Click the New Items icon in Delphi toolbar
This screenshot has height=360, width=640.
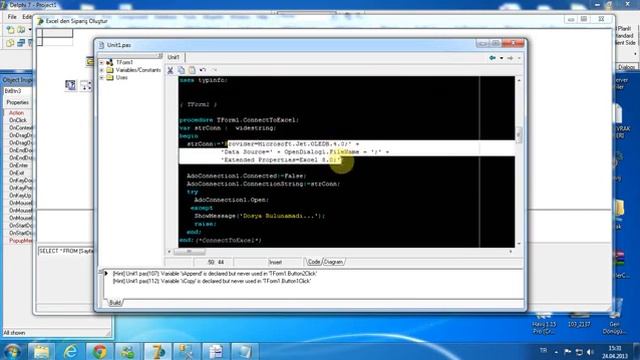(11, 30)
